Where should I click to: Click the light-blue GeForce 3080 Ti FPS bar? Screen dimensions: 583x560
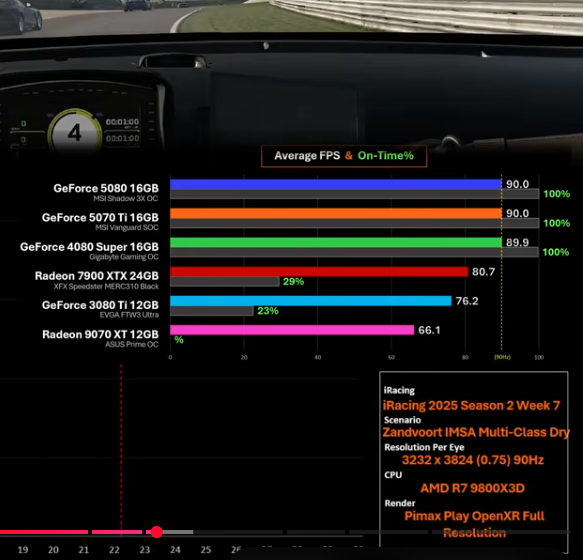(311, 301)
